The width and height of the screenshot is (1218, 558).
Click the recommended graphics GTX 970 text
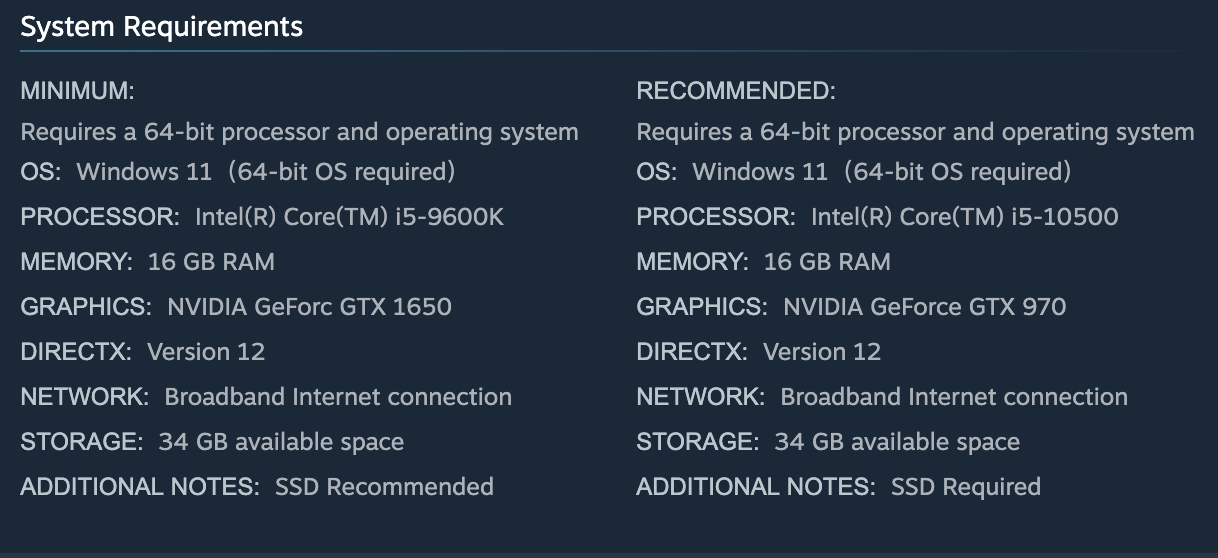click(925, 306)
